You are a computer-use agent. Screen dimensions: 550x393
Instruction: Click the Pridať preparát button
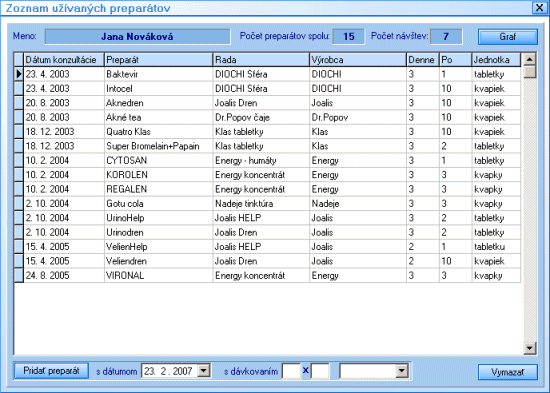(x=51, y=371)
